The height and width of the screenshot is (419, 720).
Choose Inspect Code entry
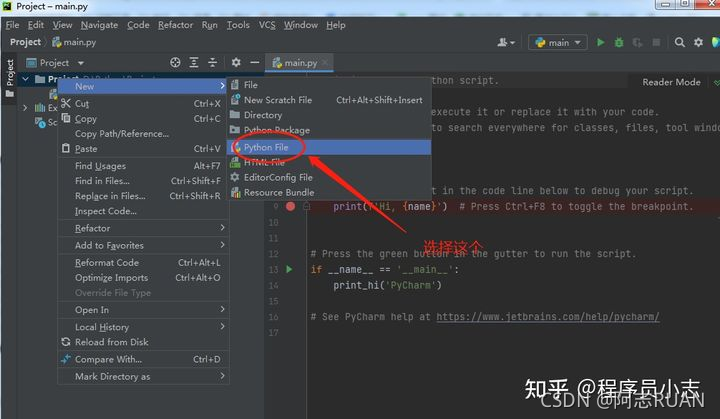click(x=142, y=211)
